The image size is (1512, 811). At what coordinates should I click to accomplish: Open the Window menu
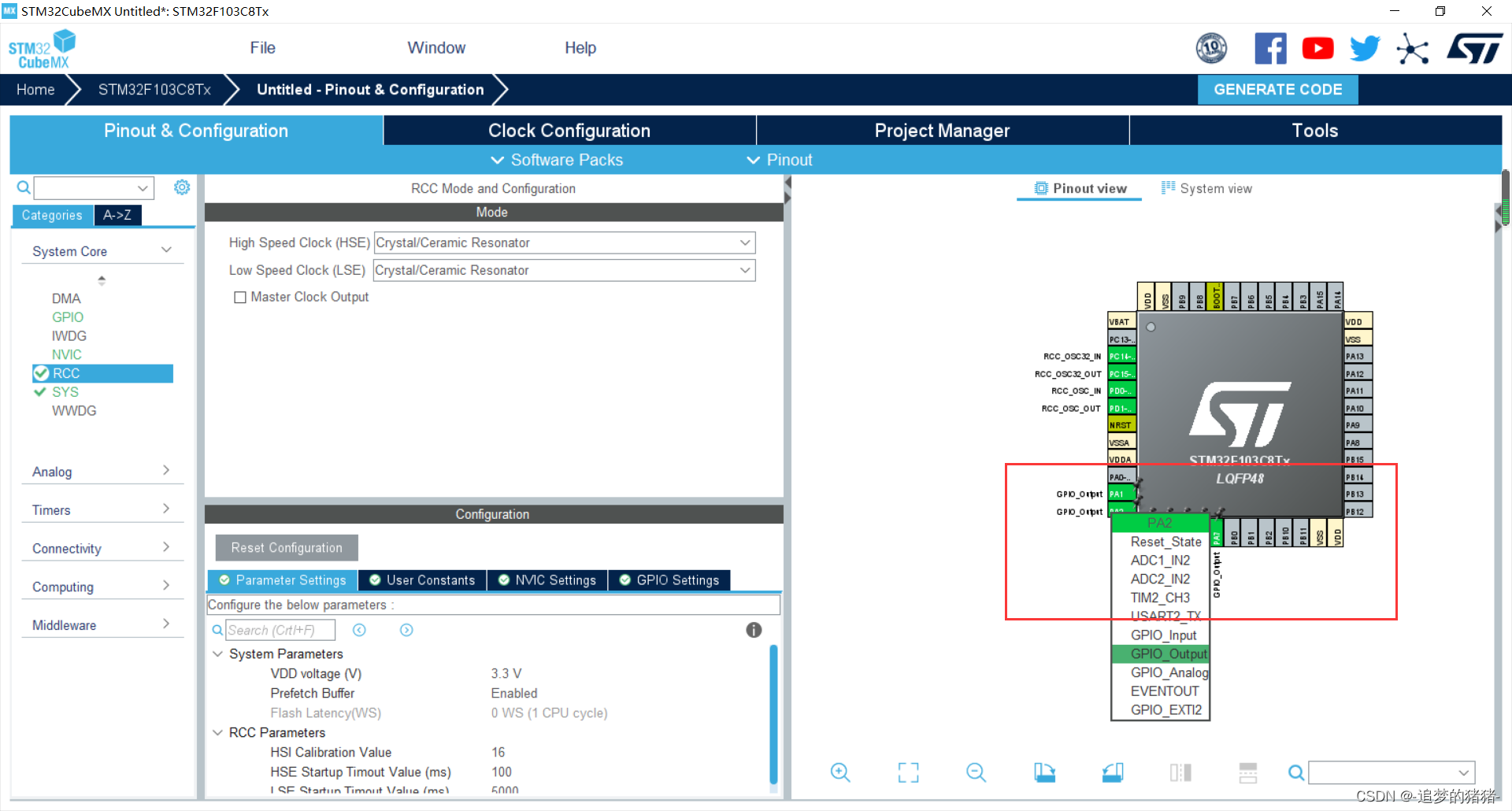[436, 48]
